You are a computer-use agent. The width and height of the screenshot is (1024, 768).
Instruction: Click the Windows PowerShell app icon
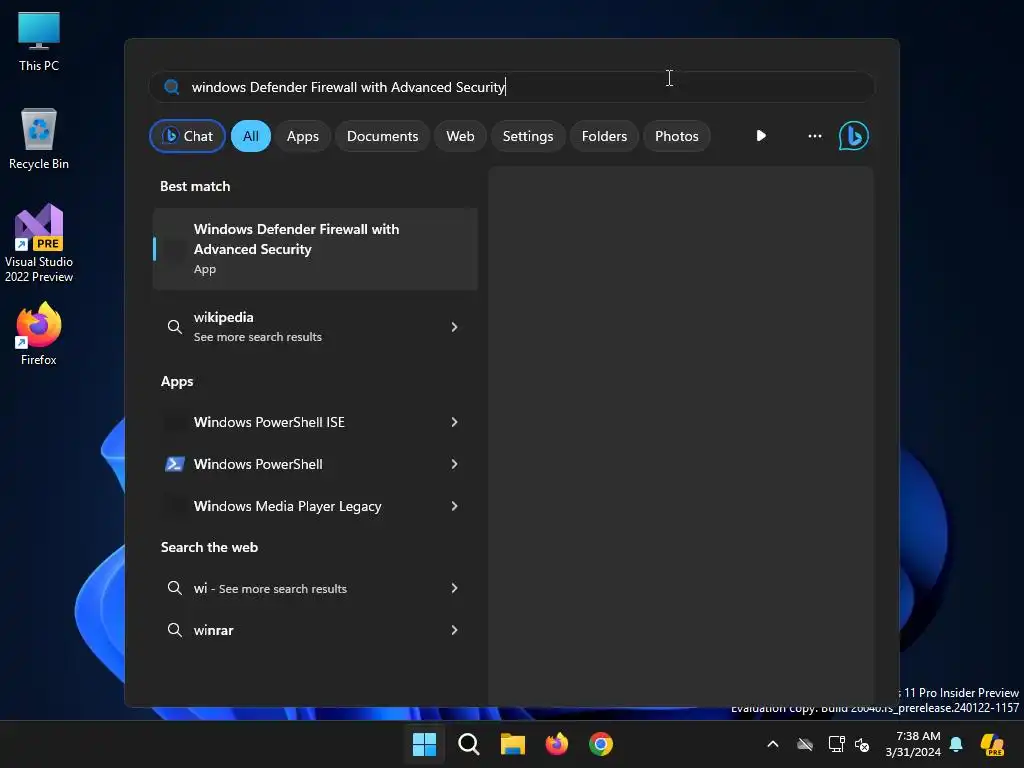(174, 464)
